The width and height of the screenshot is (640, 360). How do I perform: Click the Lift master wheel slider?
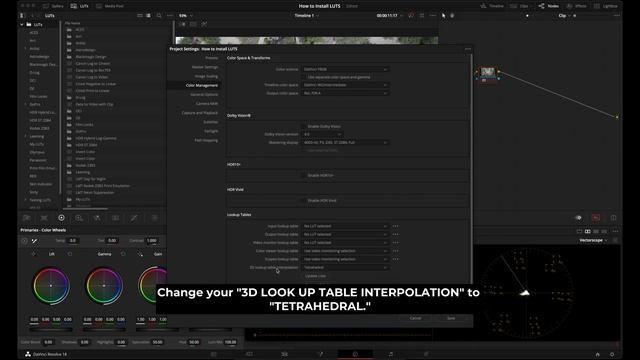pos(51,329)
